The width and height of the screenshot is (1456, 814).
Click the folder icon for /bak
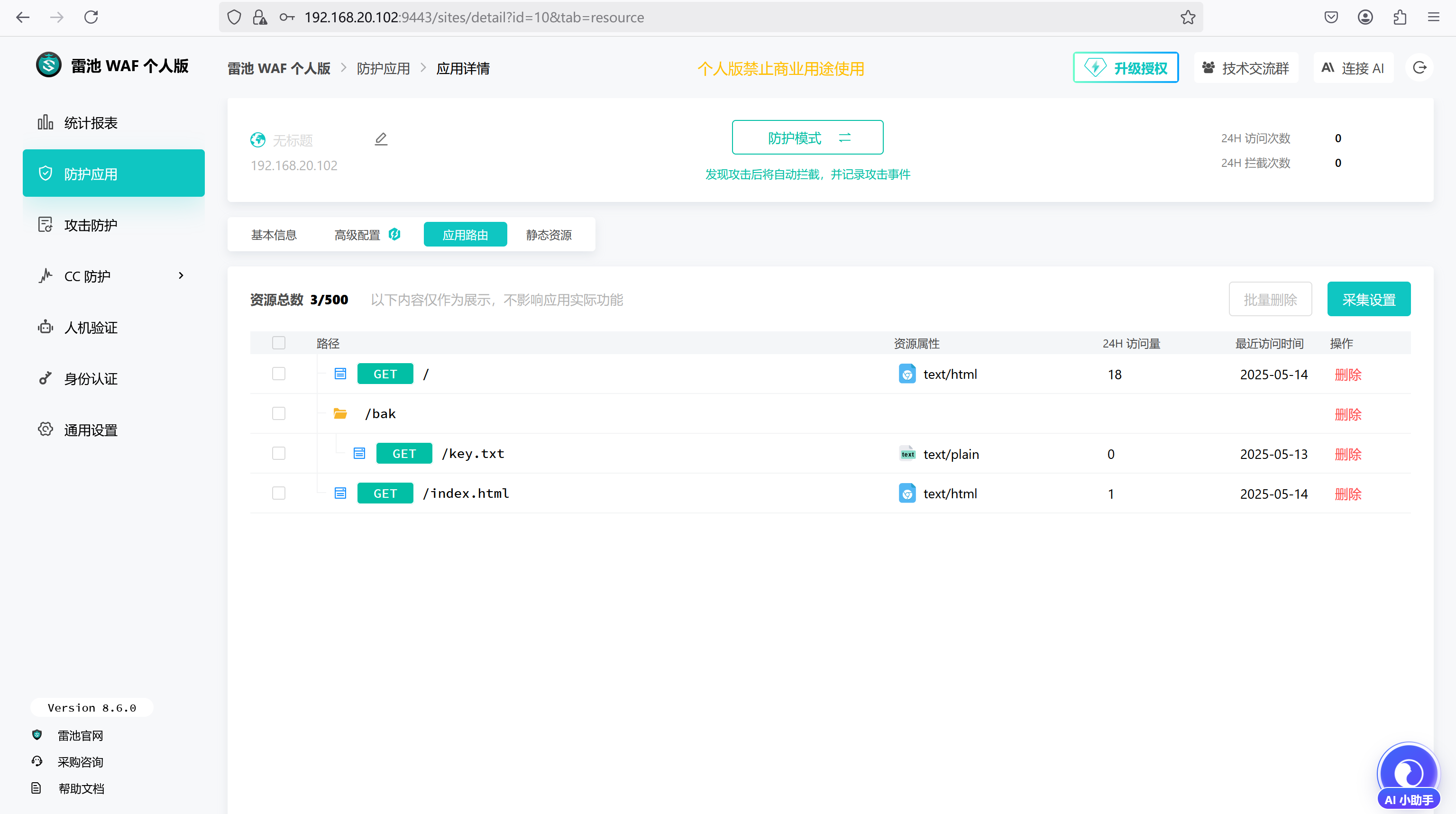(340, 414)
